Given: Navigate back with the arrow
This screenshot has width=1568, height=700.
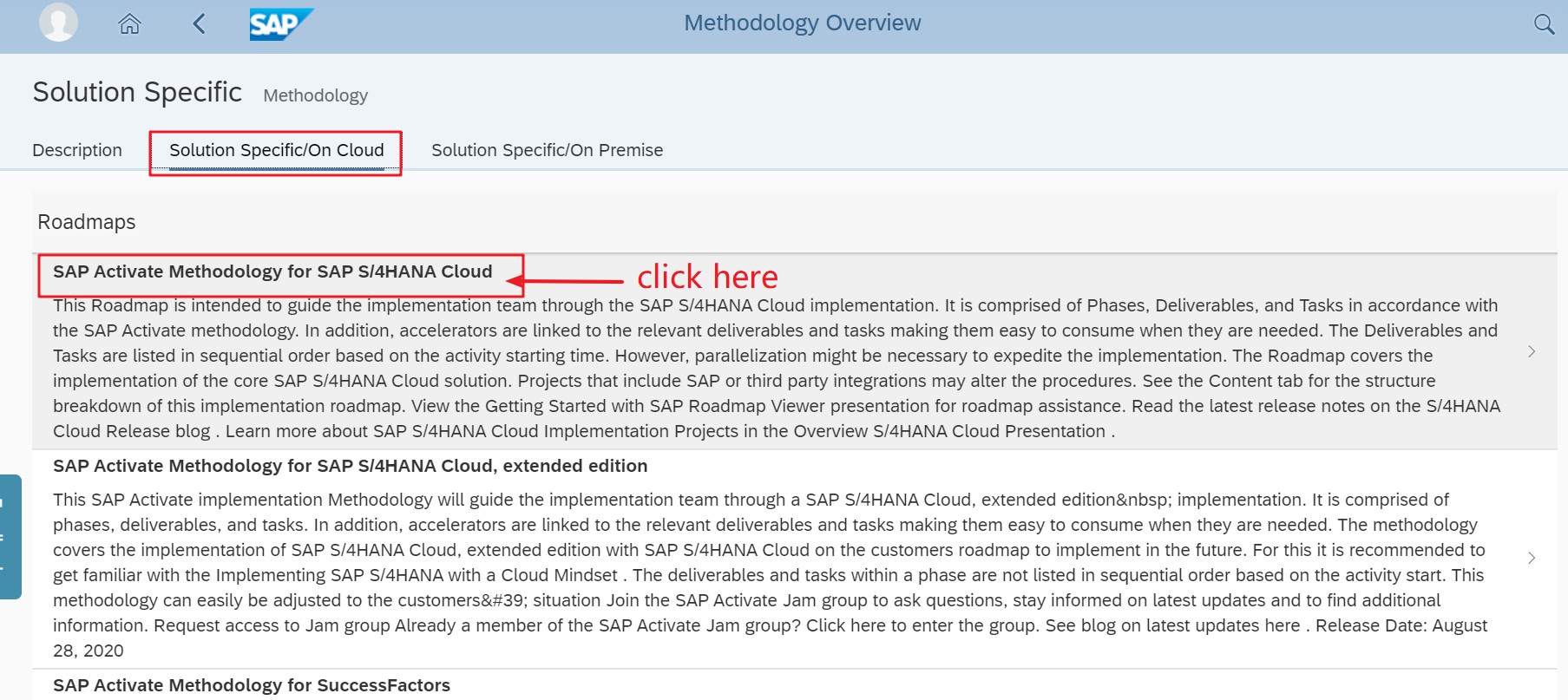Looking at the screenshot, I should pyautogui.click(x=199, y=23).
